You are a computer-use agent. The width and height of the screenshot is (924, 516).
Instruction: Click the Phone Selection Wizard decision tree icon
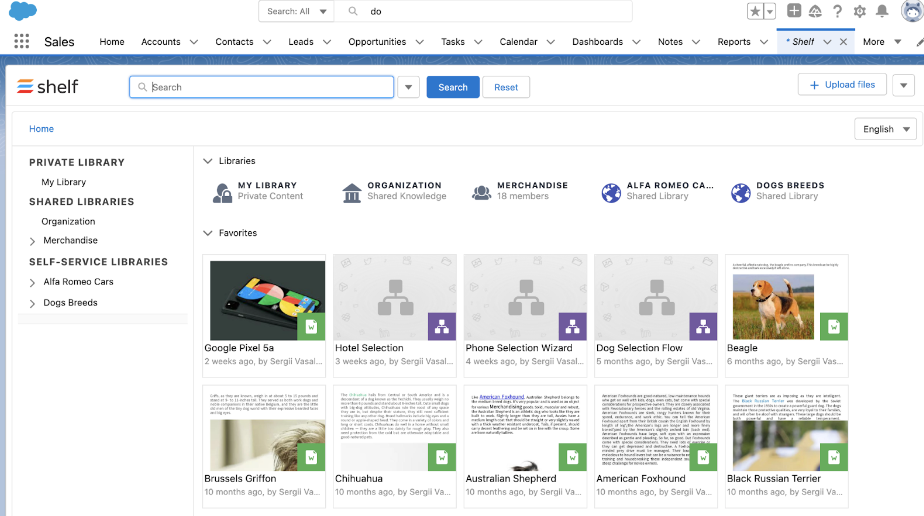tap(572, 326)
